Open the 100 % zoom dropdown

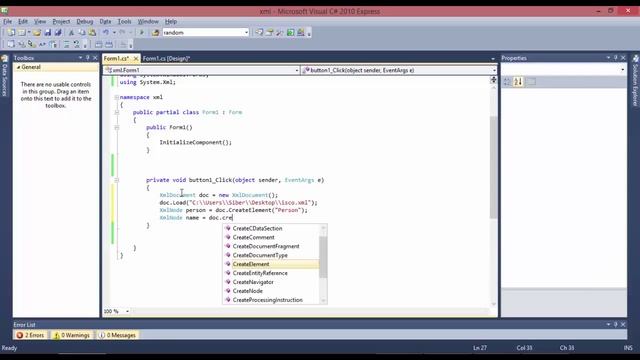tap(127, 311)
